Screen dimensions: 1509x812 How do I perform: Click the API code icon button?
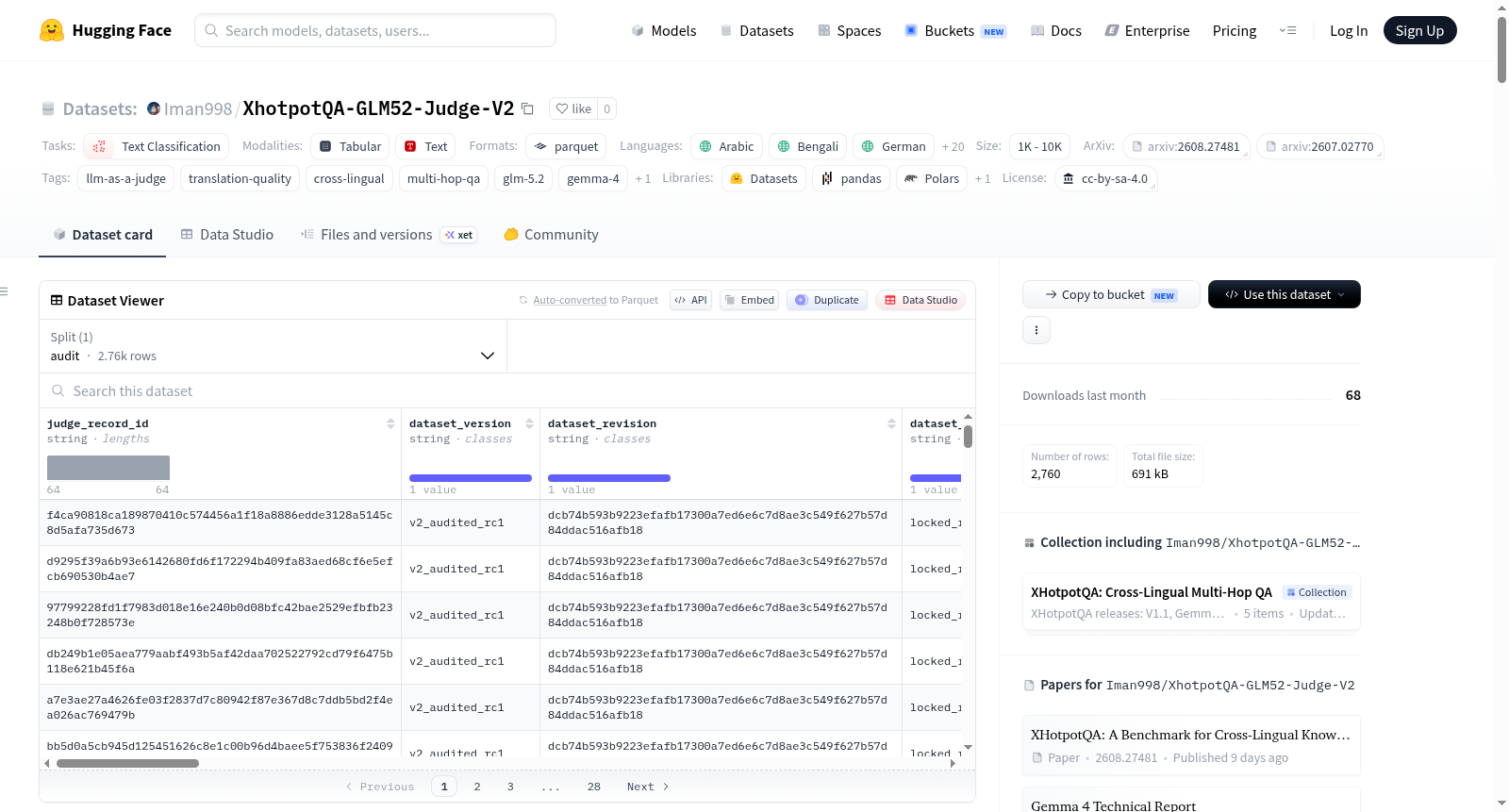(690, 300)
